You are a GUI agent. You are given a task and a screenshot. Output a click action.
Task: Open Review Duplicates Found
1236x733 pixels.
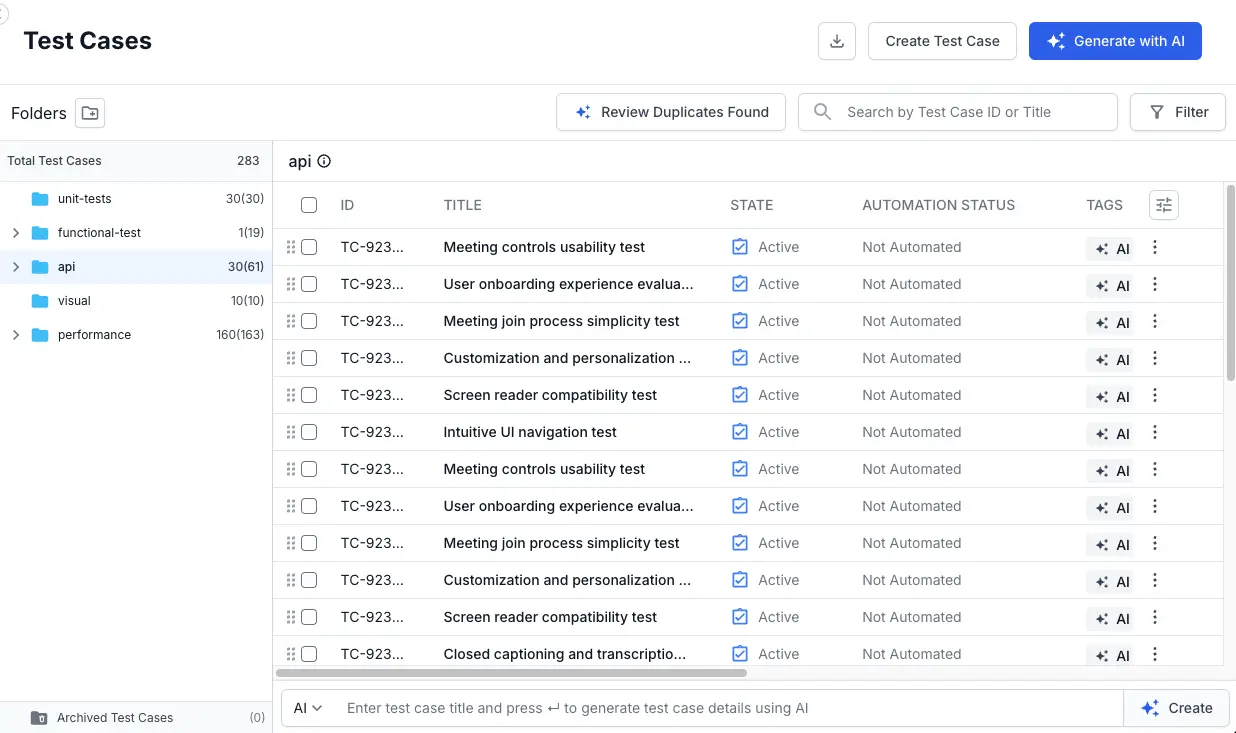click(x=671, y=112)
